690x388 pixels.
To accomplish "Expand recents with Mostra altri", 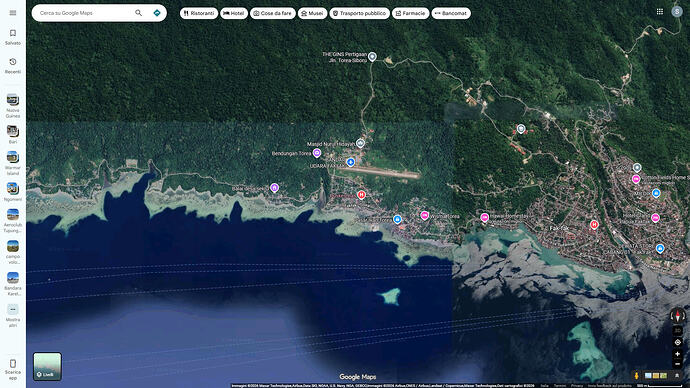I will [x=13, y=315].
